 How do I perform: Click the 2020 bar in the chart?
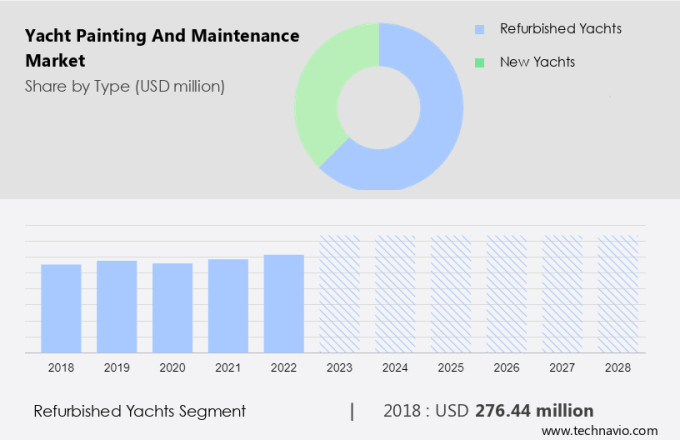point(172,308)
